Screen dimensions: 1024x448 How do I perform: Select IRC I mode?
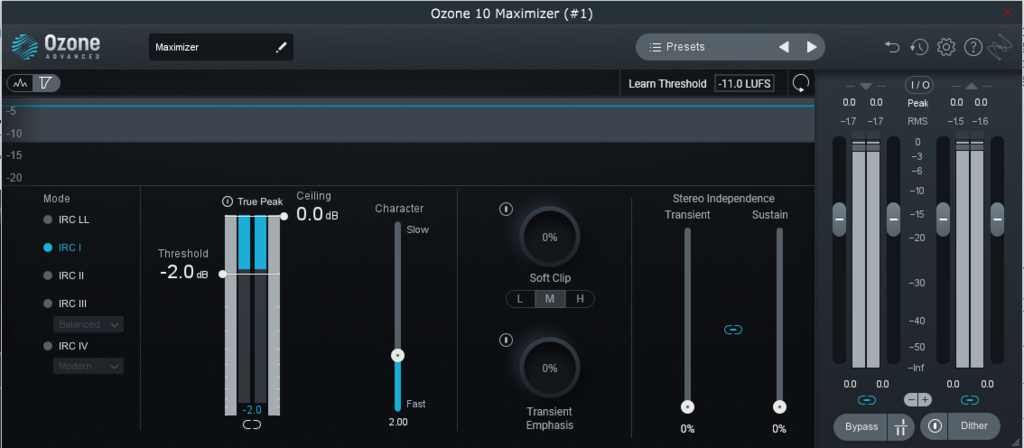(63, 248)
